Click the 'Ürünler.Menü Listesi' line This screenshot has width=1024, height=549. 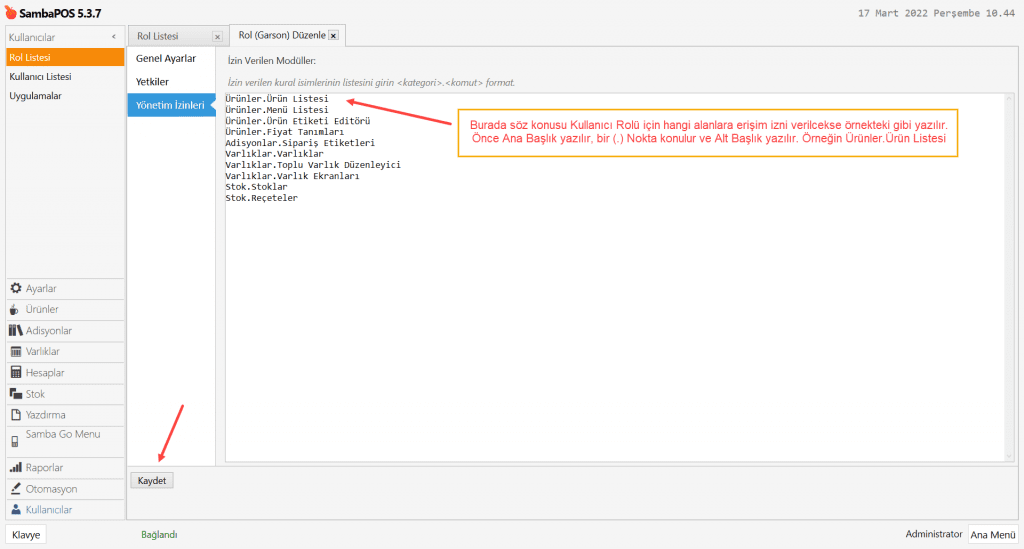[x=277, y=110]
